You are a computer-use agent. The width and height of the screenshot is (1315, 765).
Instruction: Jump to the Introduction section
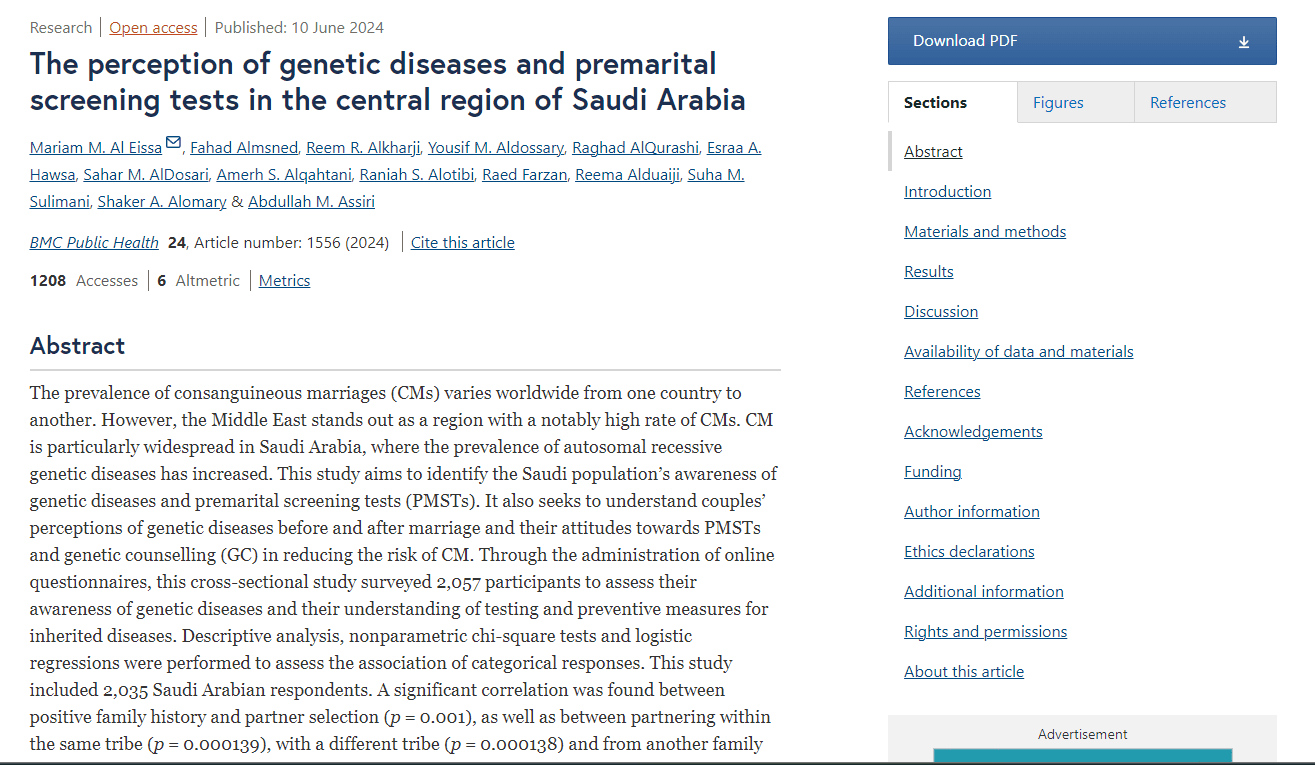[x=947, y=192]
